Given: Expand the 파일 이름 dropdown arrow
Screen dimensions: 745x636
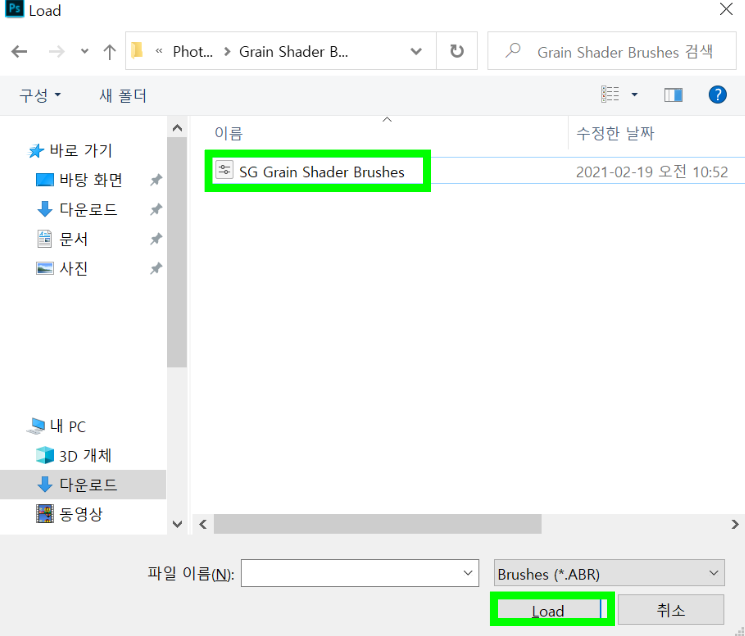Looking at the screenshot, I should coord(468,573).
